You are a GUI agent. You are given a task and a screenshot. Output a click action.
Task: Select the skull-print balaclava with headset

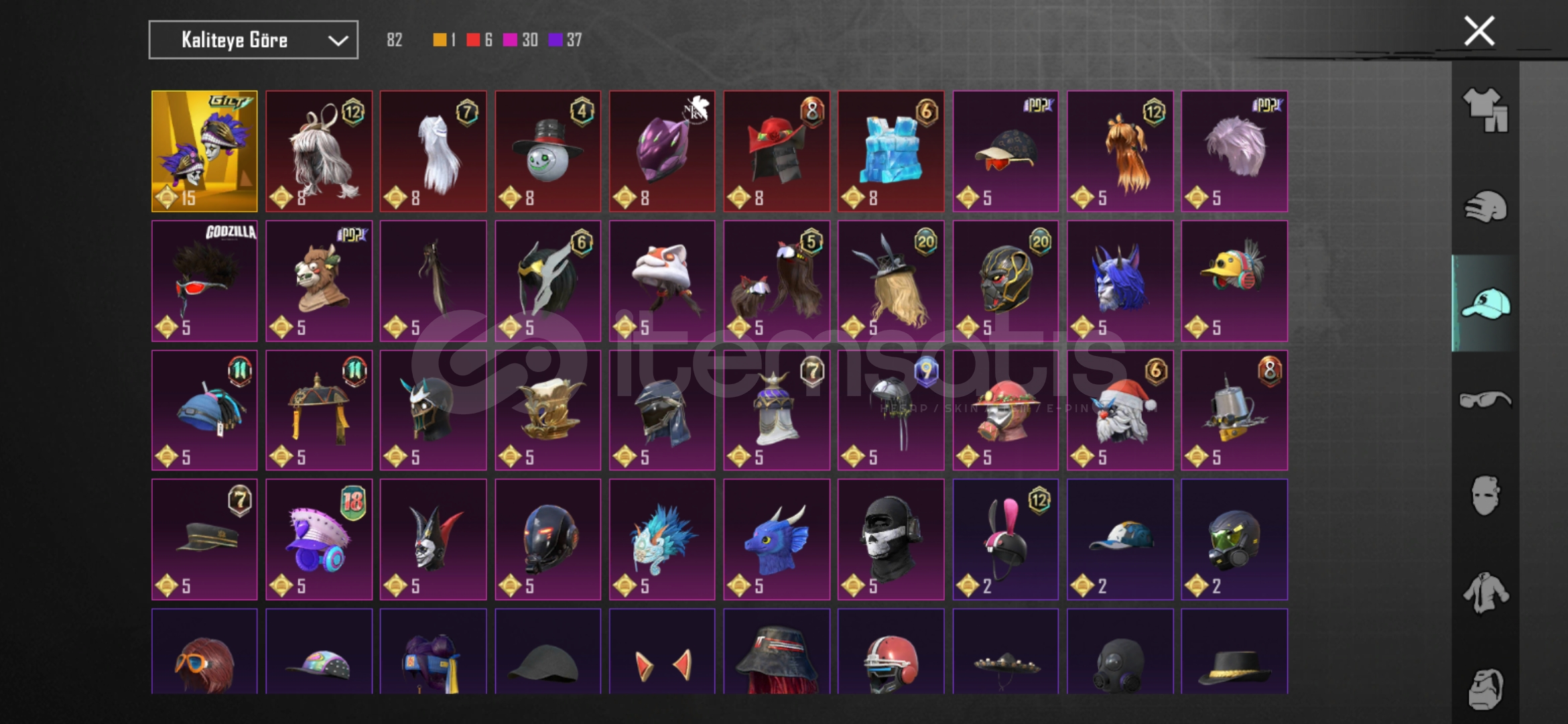(891, 540)
